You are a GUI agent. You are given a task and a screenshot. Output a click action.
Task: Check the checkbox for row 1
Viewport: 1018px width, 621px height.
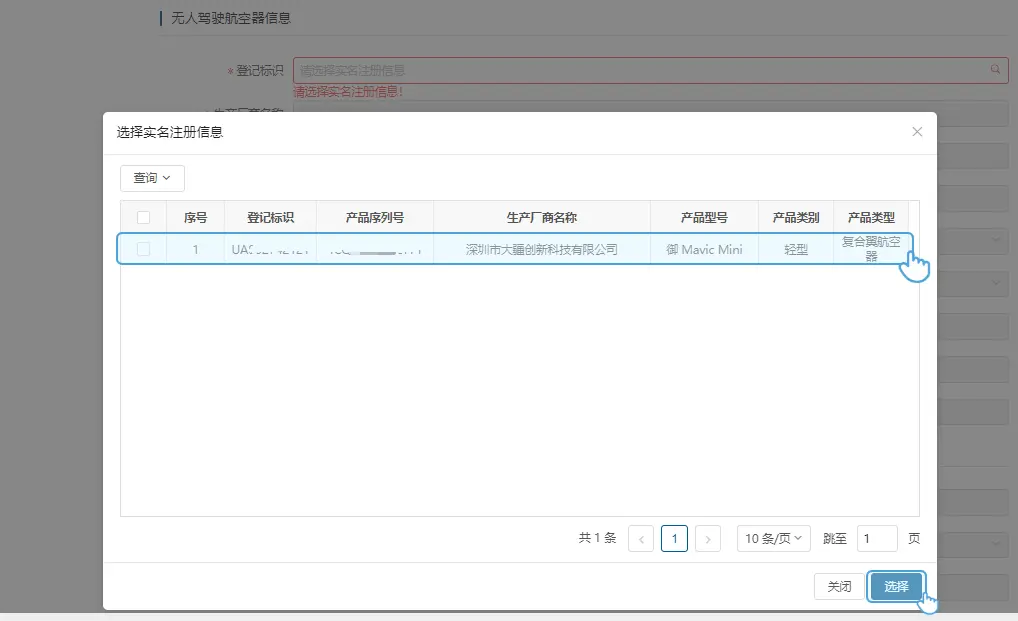point(142,249)
